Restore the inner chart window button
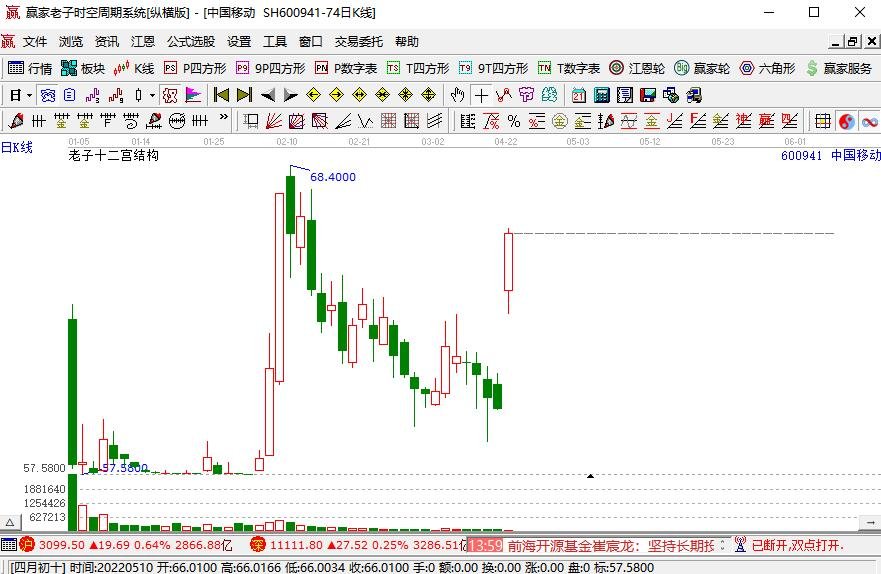This screenshot has height=574, width=881. coord(853,42)
